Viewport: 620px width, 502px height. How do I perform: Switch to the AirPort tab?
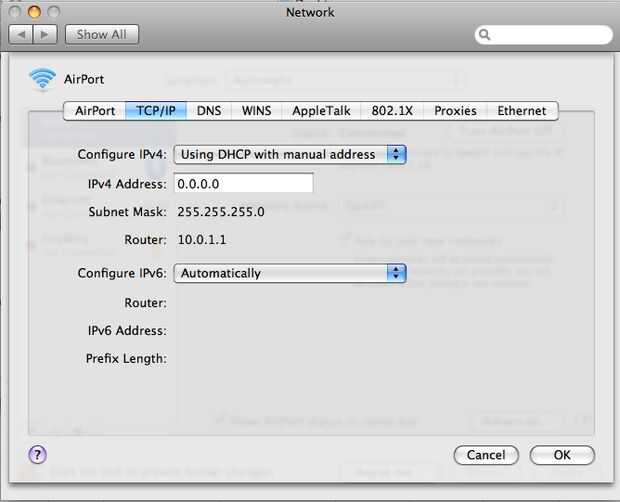(x=95, y=111)
